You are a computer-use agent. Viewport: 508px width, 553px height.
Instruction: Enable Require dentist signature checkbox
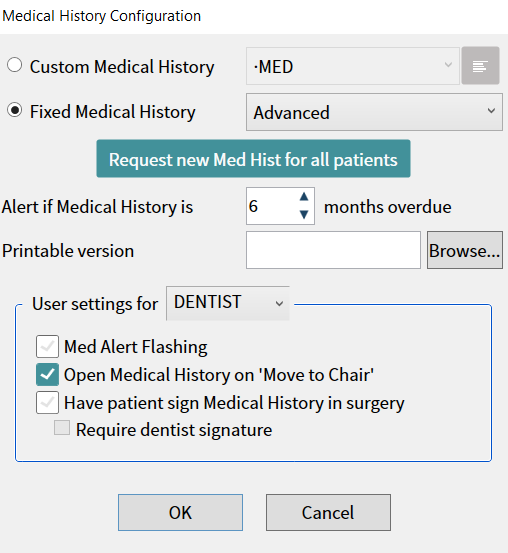pyautogui.click(x=62, y=427)
